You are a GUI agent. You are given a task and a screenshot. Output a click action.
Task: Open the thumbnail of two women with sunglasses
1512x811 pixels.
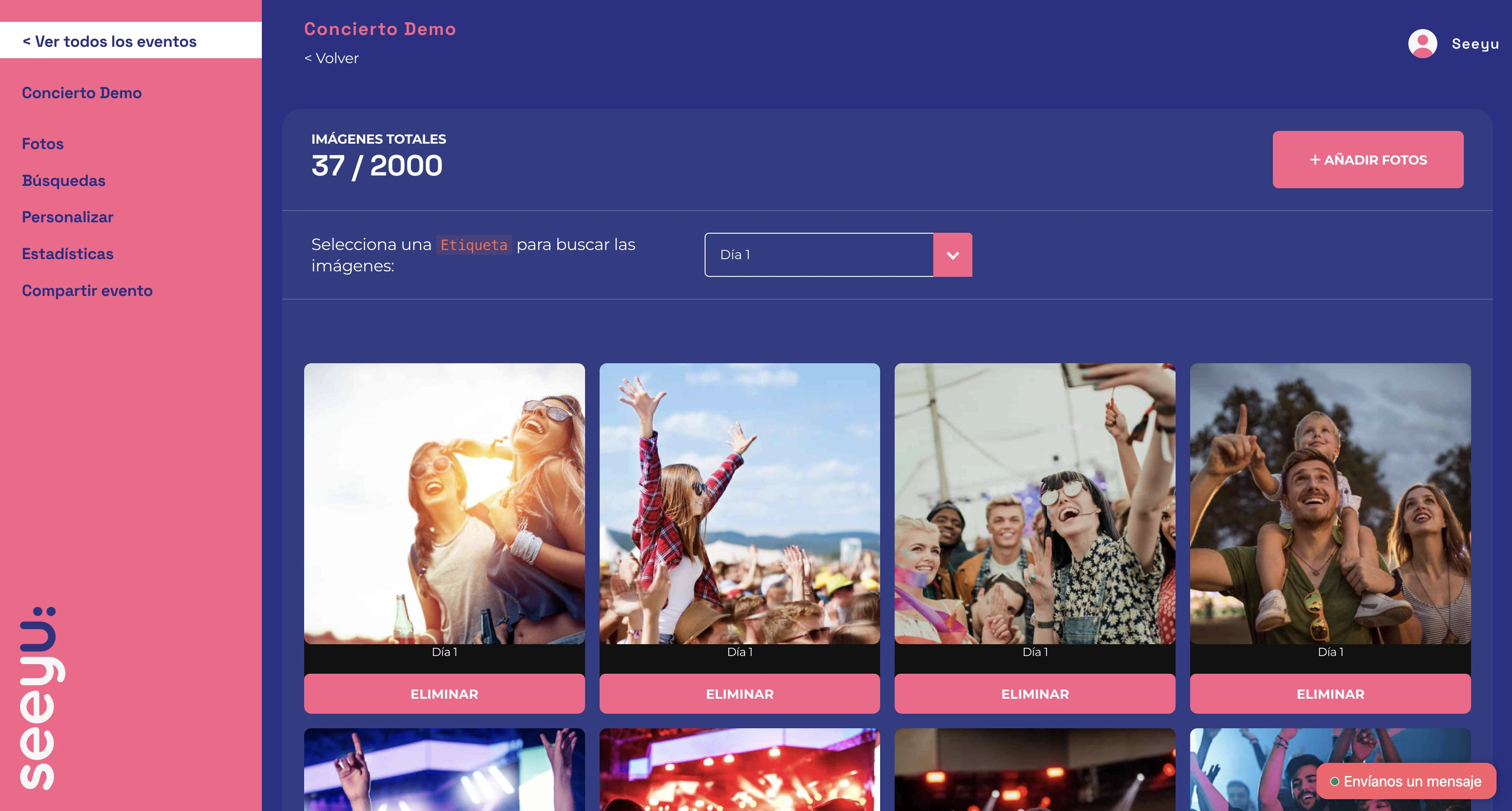(444, 504)
